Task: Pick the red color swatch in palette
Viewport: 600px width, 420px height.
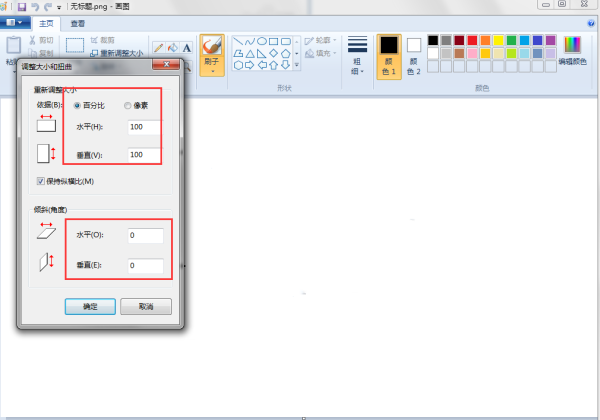Action: (472, 41)
